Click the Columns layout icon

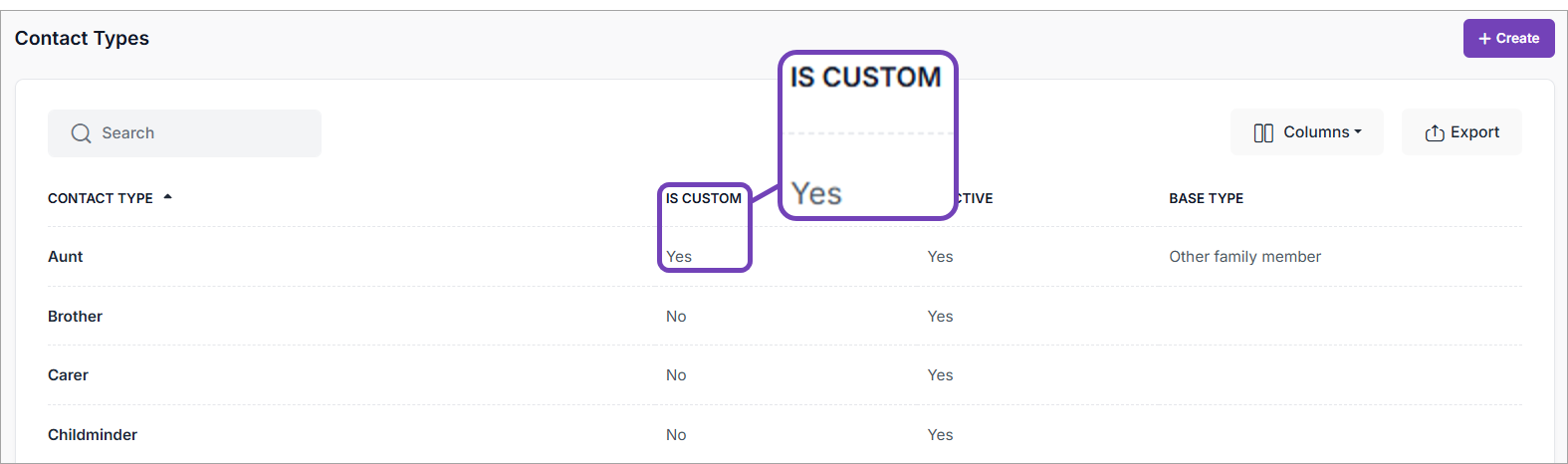[x=1263, y=133]
